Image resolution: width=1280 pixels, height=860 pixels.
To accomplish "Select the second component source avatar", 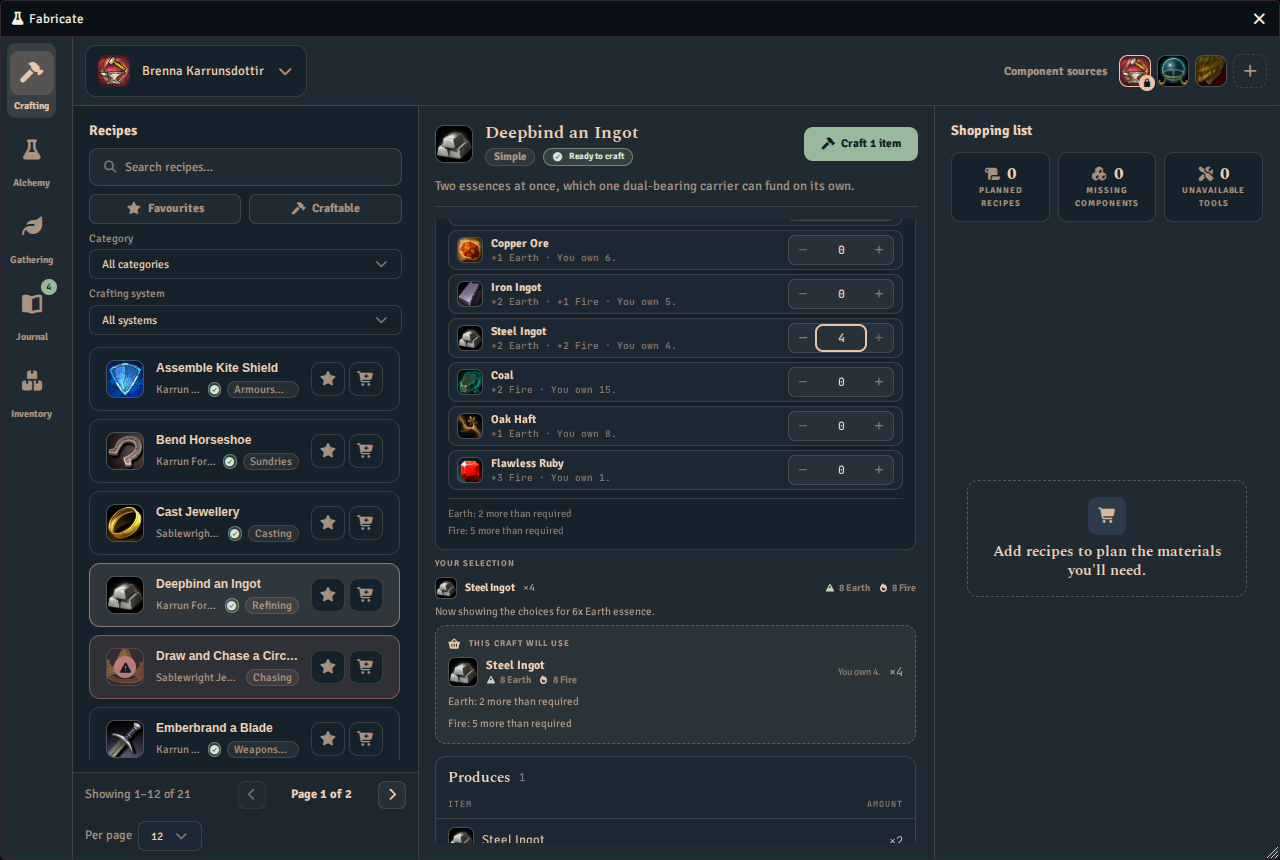I will pyautogui.click(x=1173, y=71).
